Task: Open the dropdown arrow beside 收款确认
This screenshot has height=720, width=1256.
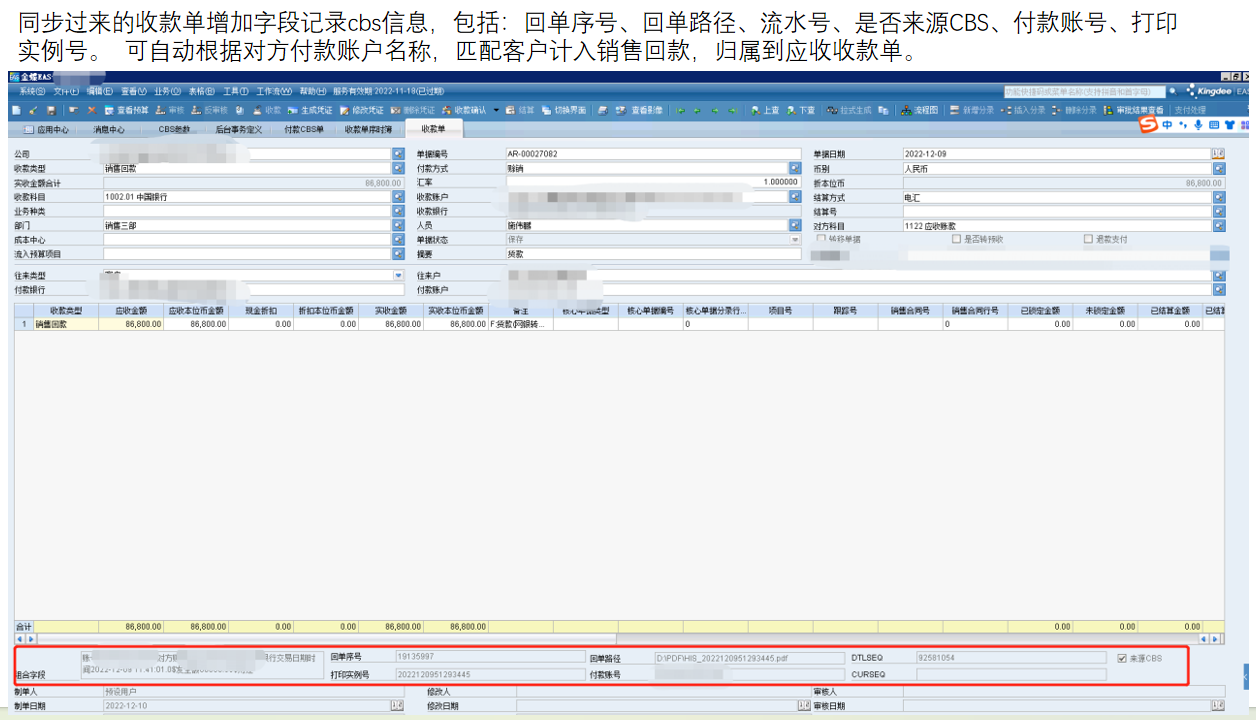Action: (496, 109)
